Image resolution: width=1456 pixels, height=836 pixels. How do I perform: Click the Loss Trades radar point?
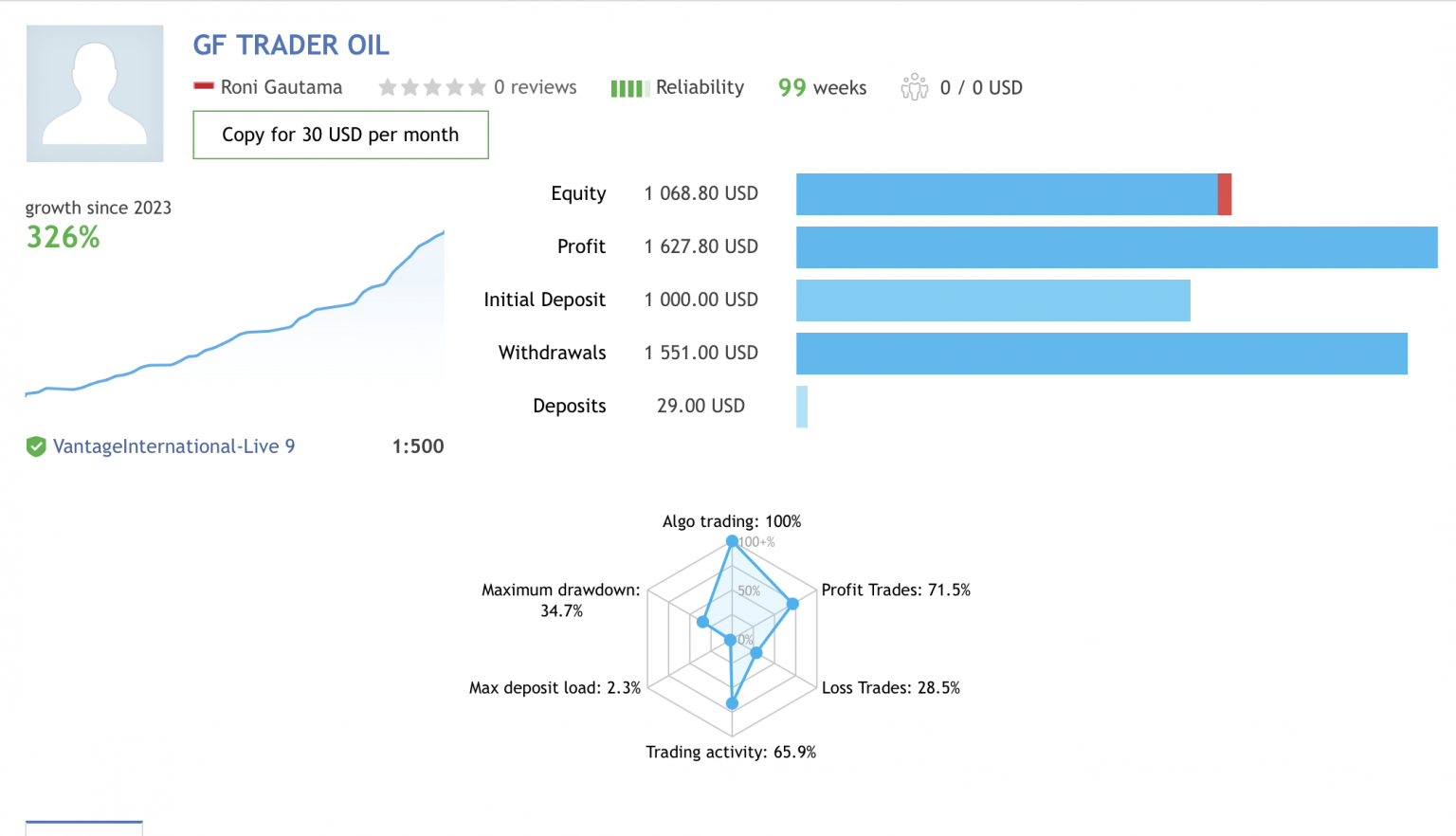click(756, 653)
